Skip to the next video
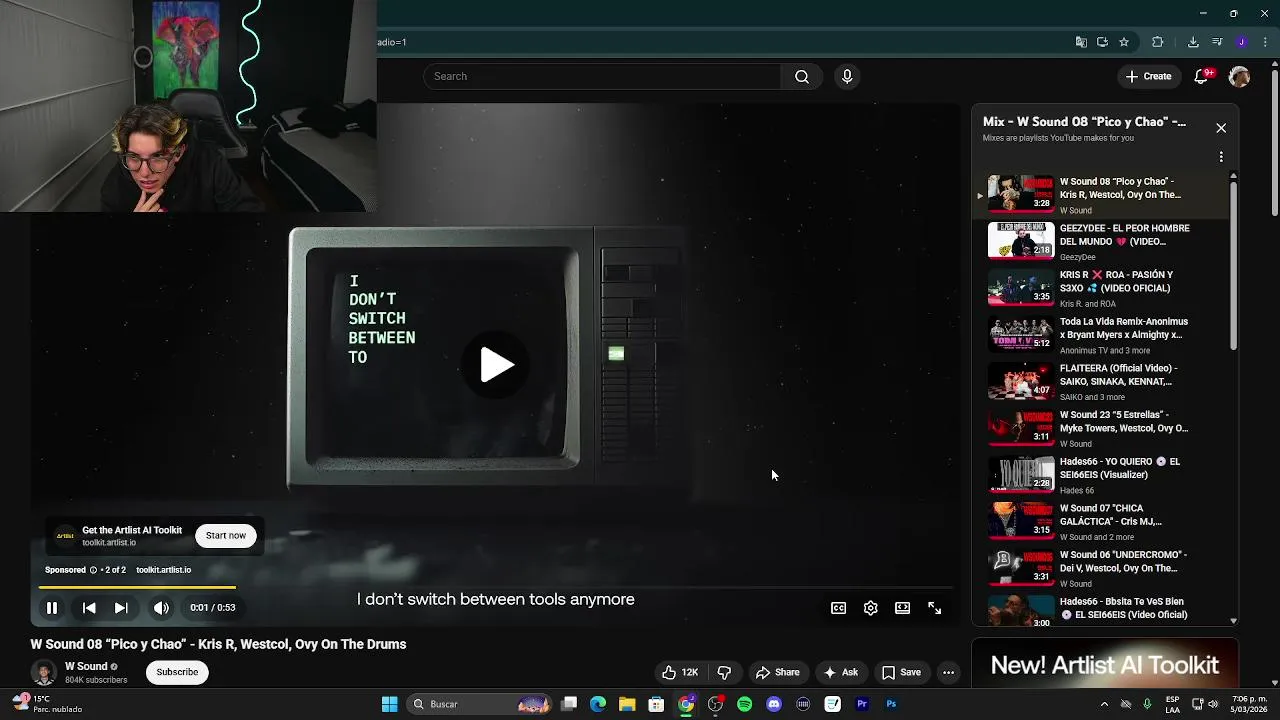The image size is (1280, 720). coord(121,607)
